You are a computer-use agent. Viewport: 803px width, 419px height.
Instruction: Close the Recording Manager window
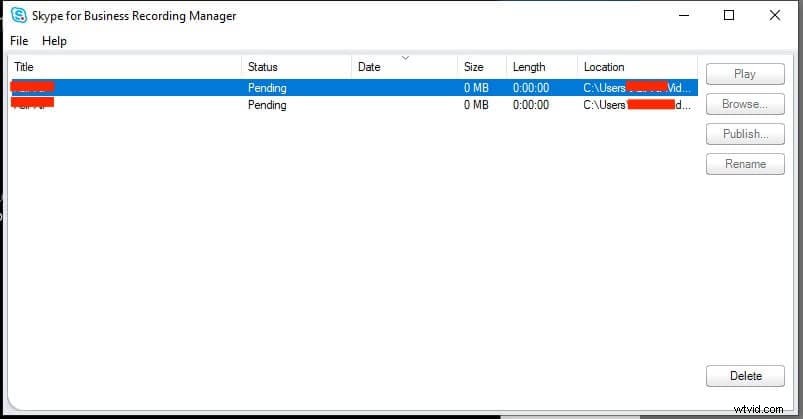coord(775,15)
